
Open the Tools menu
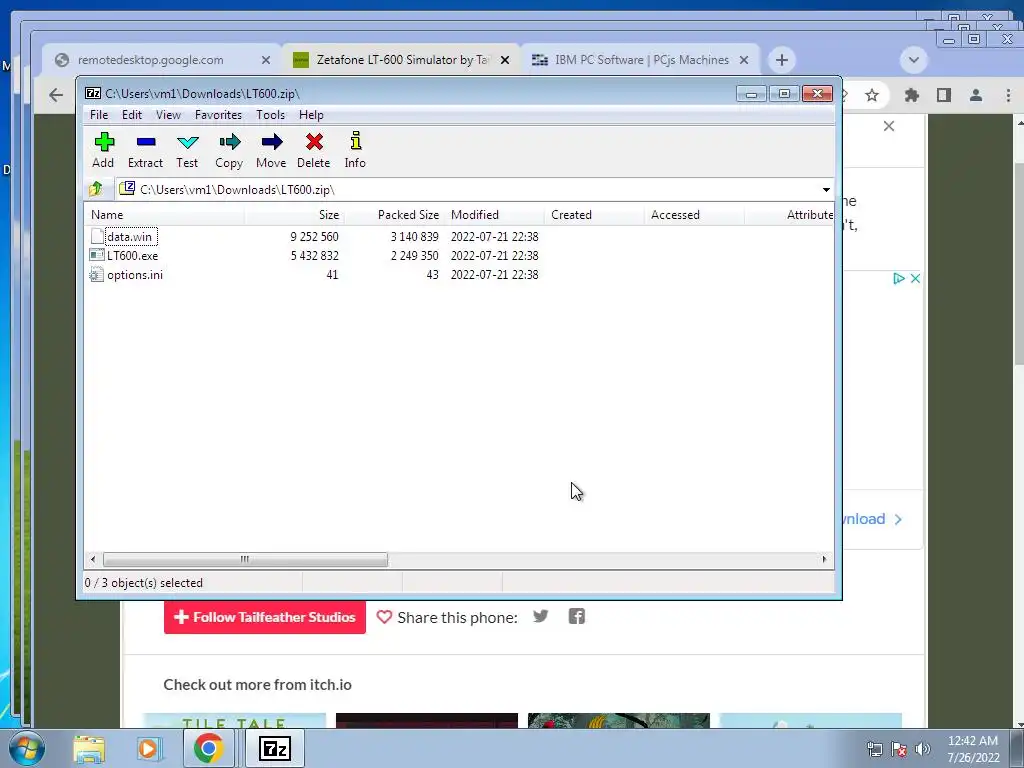[x=270, y=115]
